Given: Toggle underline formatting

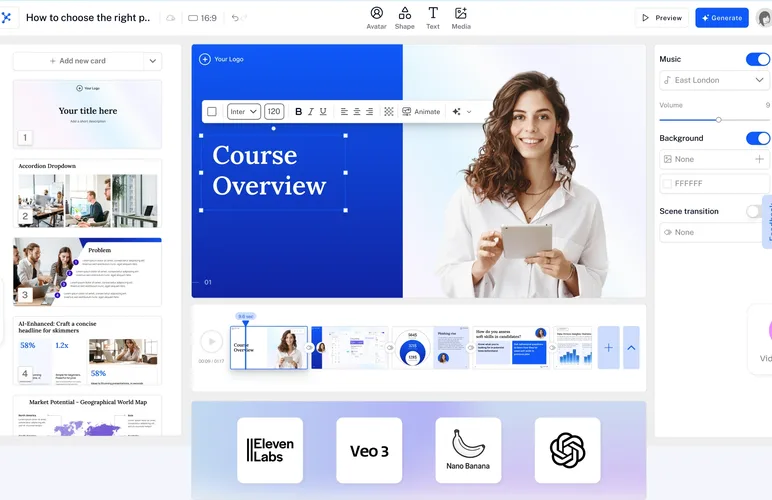Looking at the screenshot, I should 323,112.
